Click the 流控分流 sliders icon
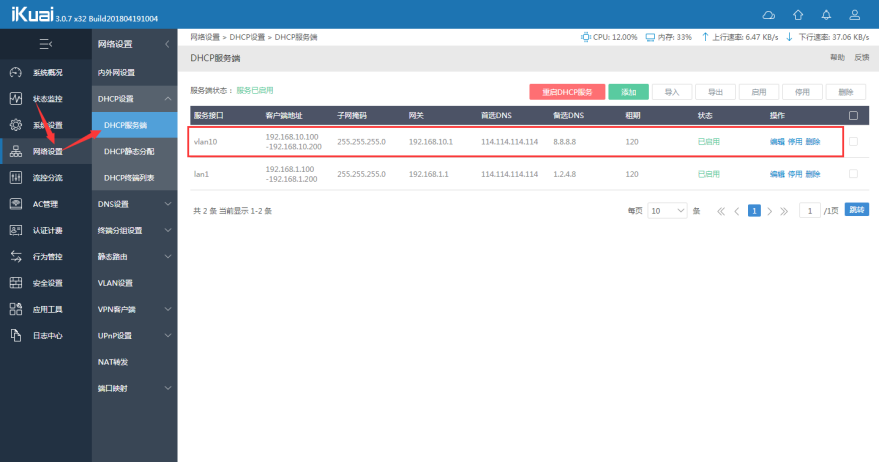The width and height of the screenshot is (879, 462). 16,178
